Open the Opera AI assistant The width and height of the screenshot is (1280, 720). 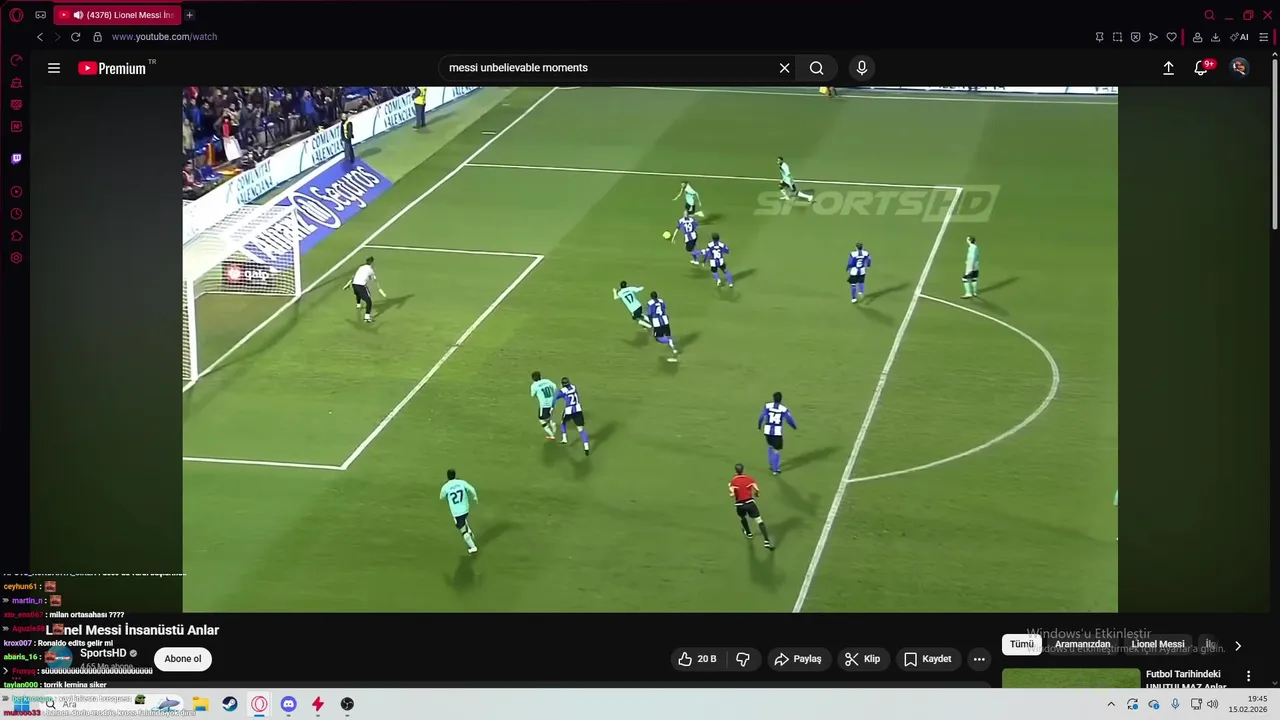click(x=1239, y=37)
